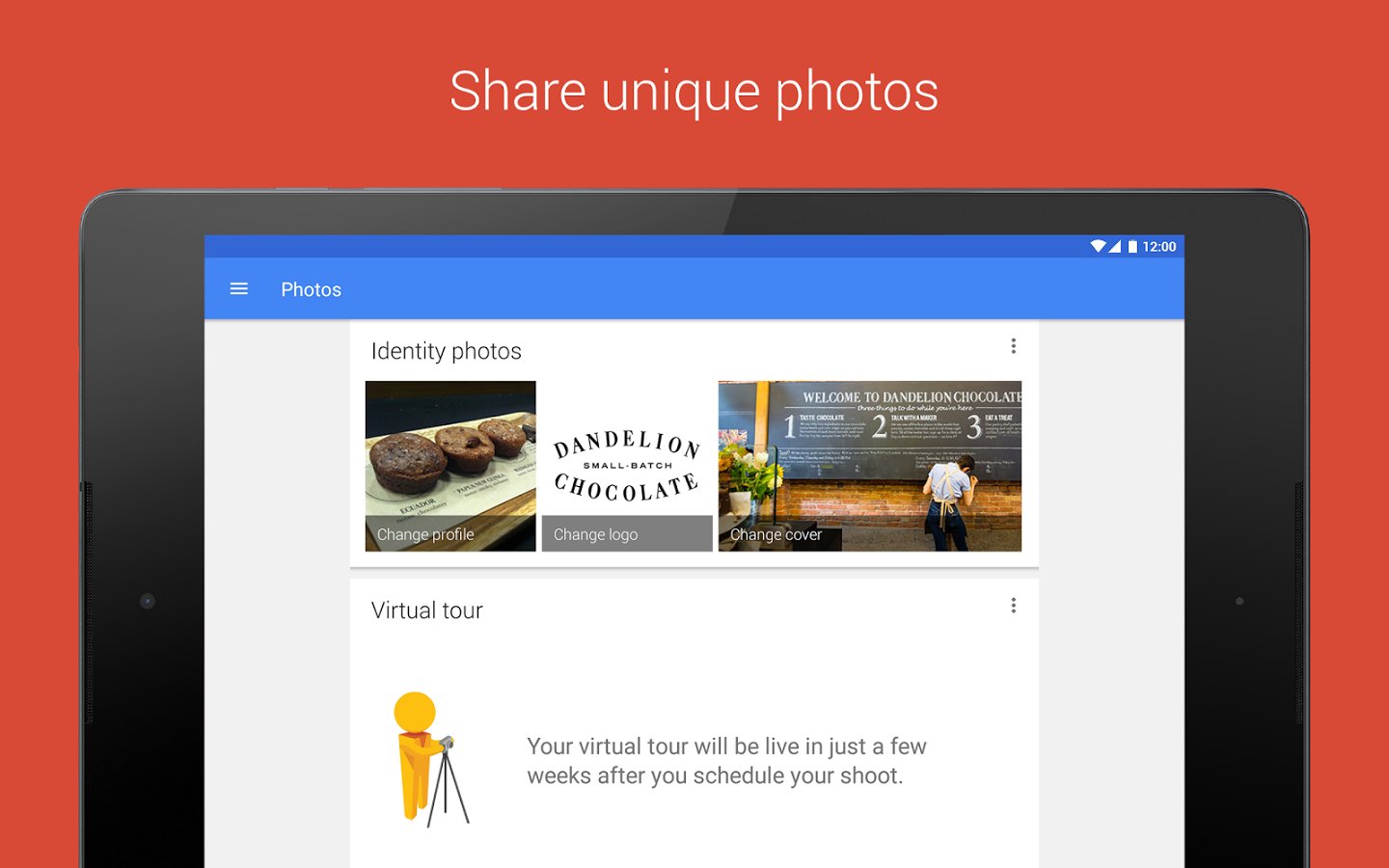
Task: Open Virtual tour overflow menu
Action: [1013, 606]
